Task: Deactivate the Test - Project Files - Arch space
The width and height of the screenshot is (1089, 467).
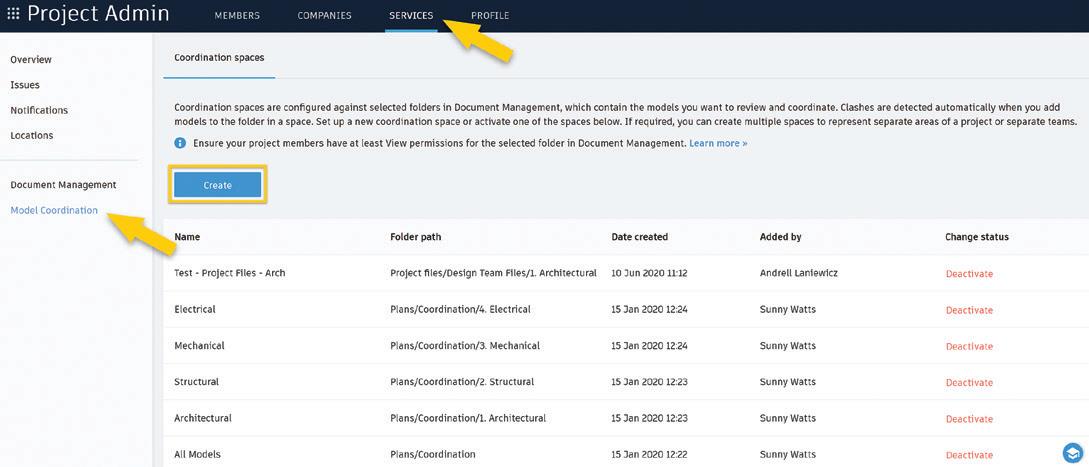Action: point(969,274)
